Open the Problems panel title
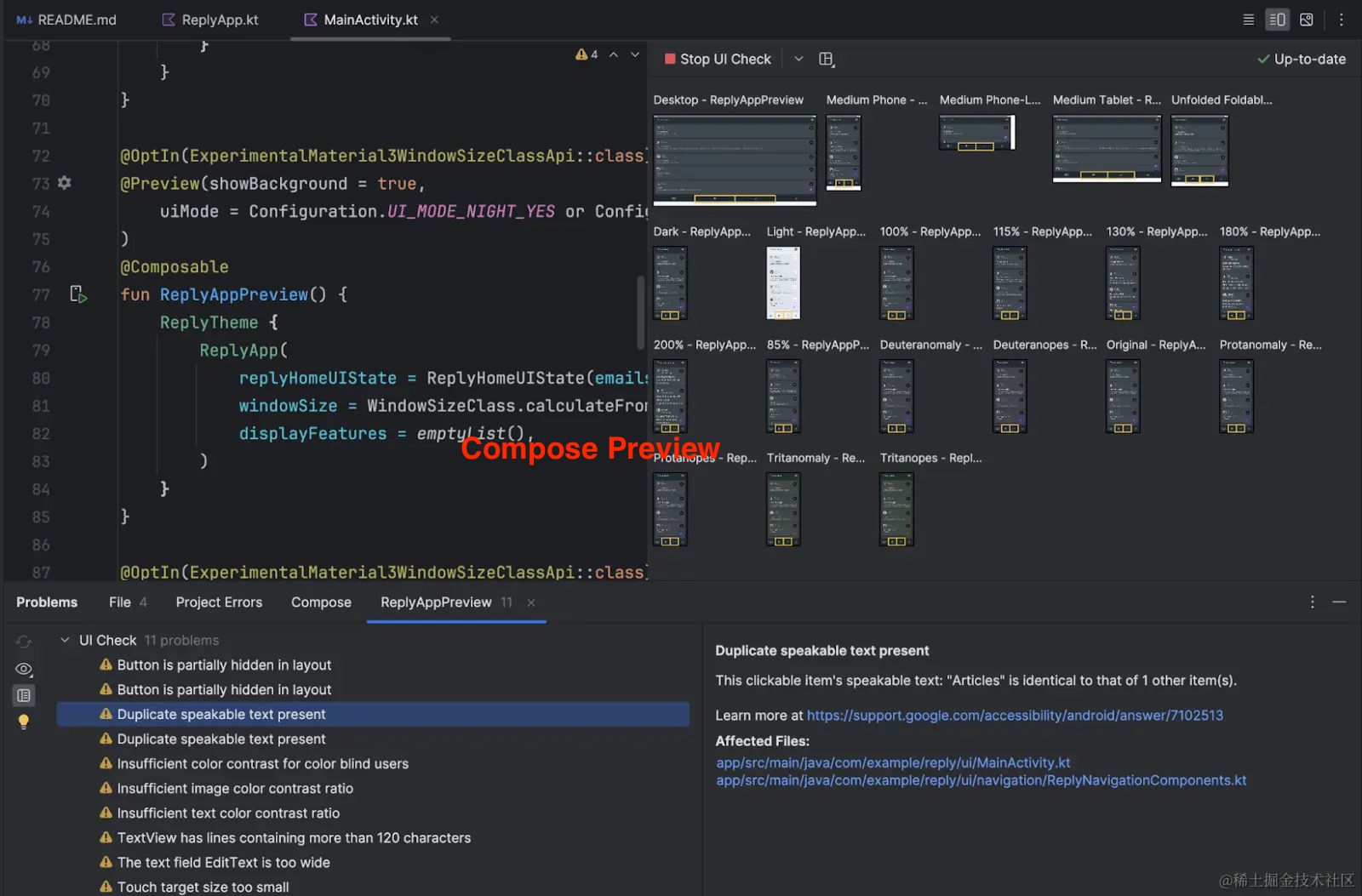The height and width of the screenshot is (896, 1362). 47,602
